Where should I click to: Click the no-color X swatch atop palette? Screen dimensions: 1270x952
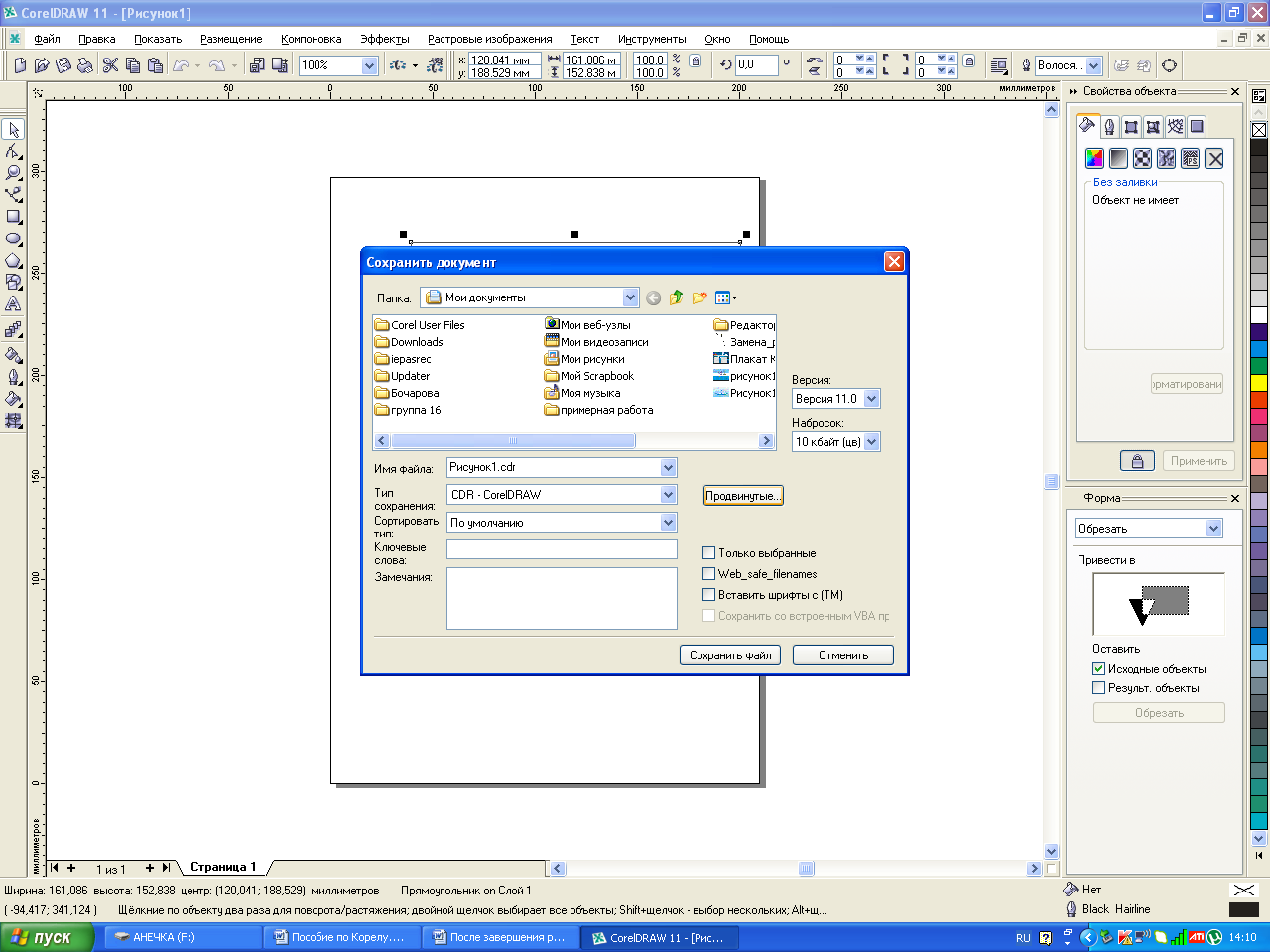tap(1259, 130)
